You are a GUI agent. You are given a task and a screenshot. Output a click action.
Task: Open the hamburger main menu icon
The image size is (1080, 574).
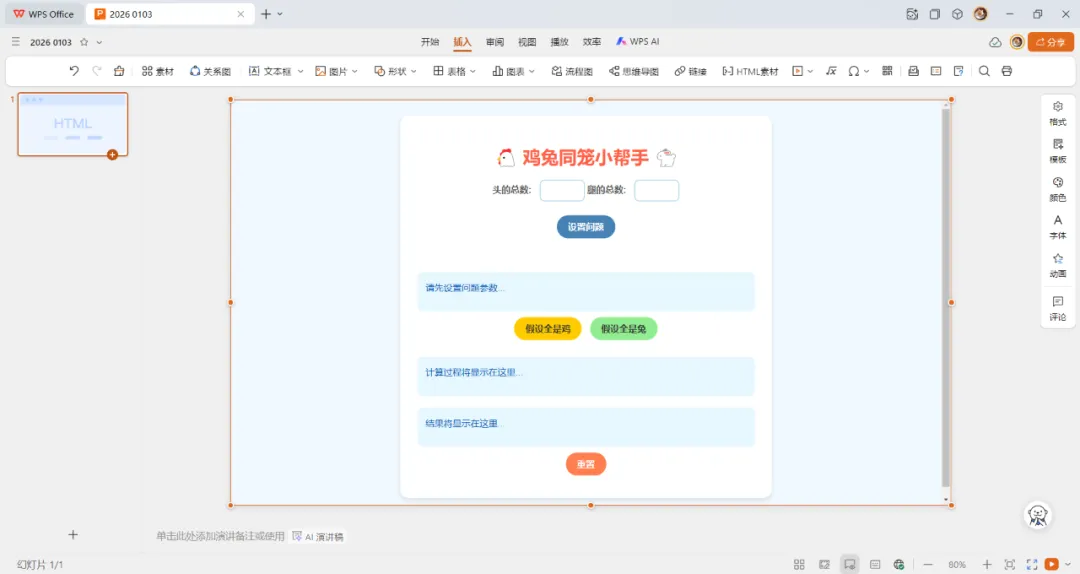[x=16, y=42]
